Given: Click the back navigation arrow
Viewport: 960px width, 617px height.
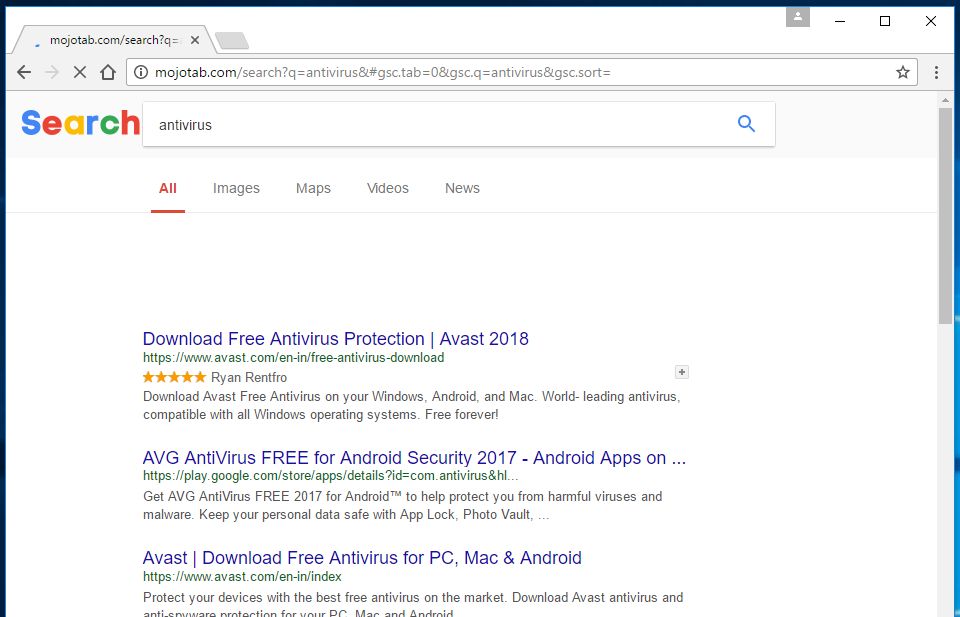Looking at the screenshot, I should coord(24,72).
